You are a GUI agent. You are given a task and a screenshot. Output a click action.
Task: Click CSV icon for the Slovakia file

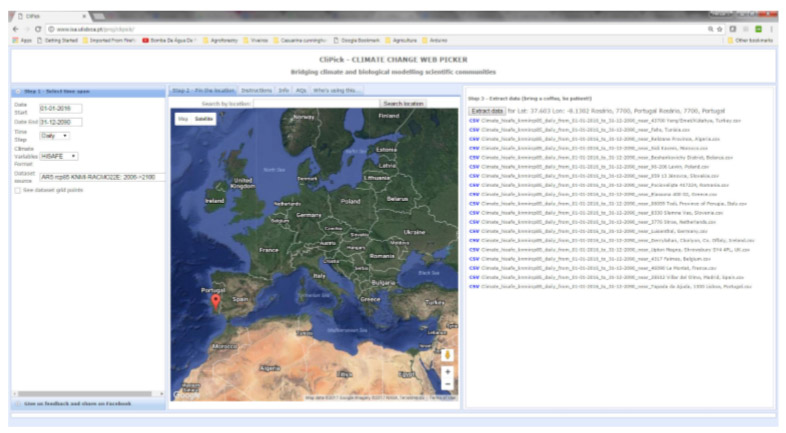tap(474, 176)
